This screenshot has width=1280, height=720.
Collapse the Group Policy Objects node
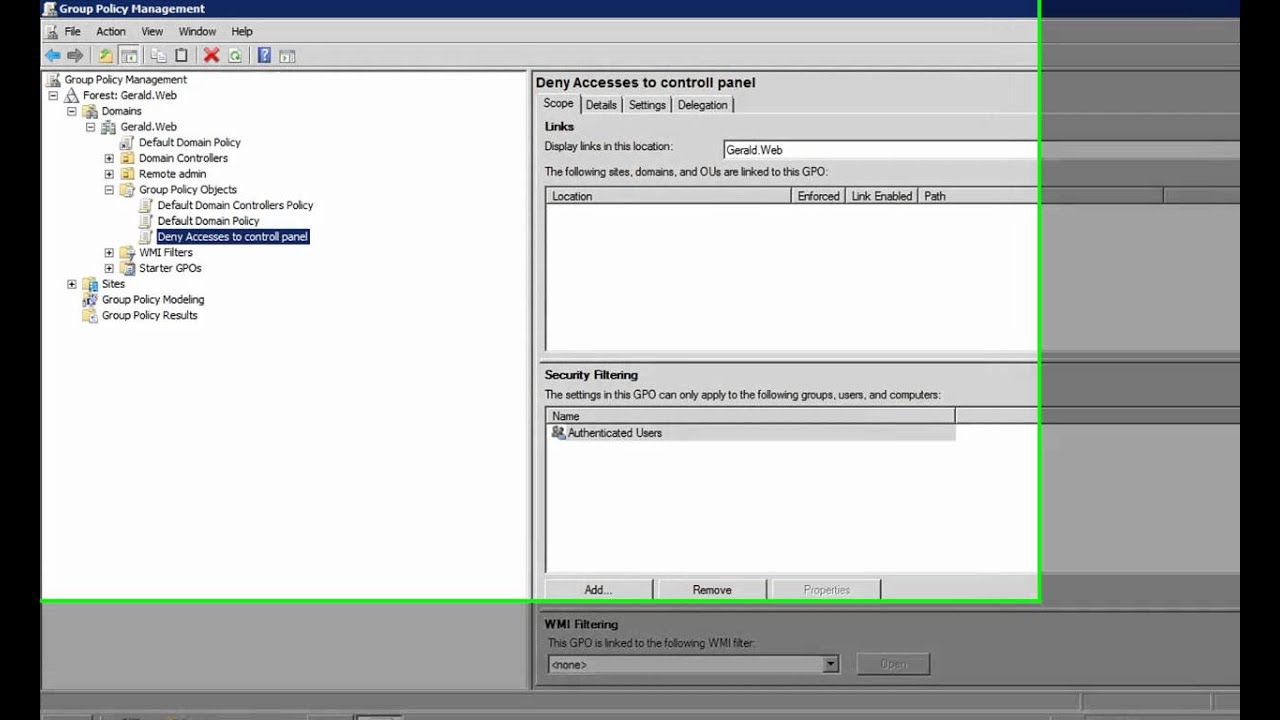(109, 190)
